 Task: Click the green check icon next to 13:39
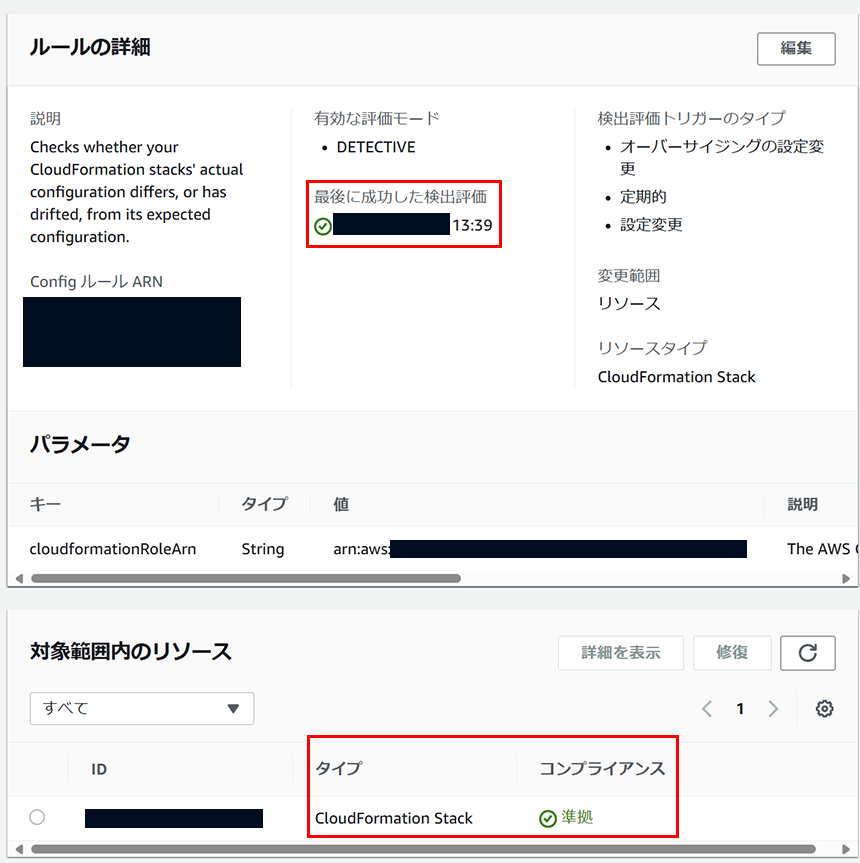[x=323, y=226]
